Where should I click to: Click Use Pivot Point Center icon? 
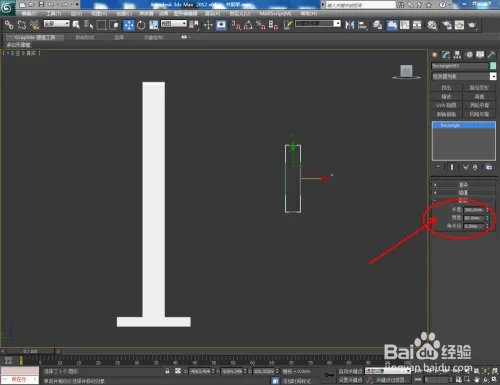pyautogui.click(x=194, y=25)
